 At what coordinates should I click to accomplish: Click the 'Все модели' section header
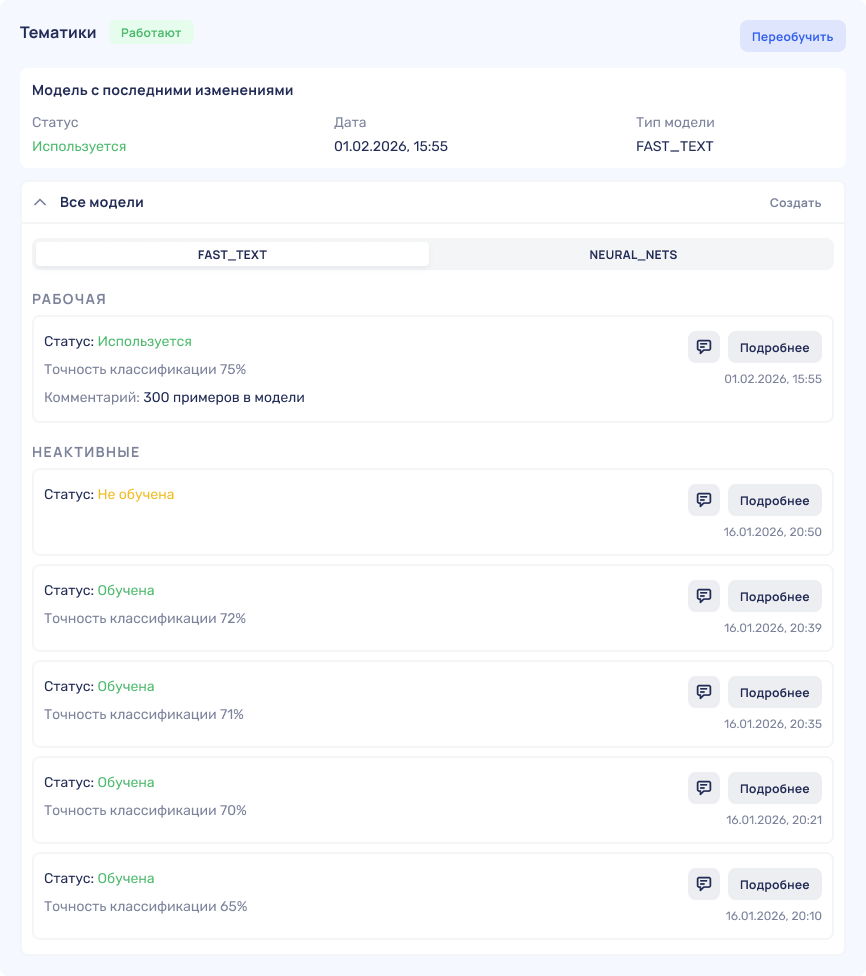click(x=102, y=202)
